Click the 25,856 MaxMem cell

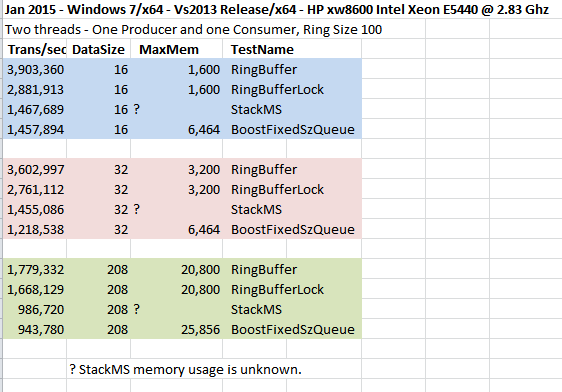coord(177,329)
